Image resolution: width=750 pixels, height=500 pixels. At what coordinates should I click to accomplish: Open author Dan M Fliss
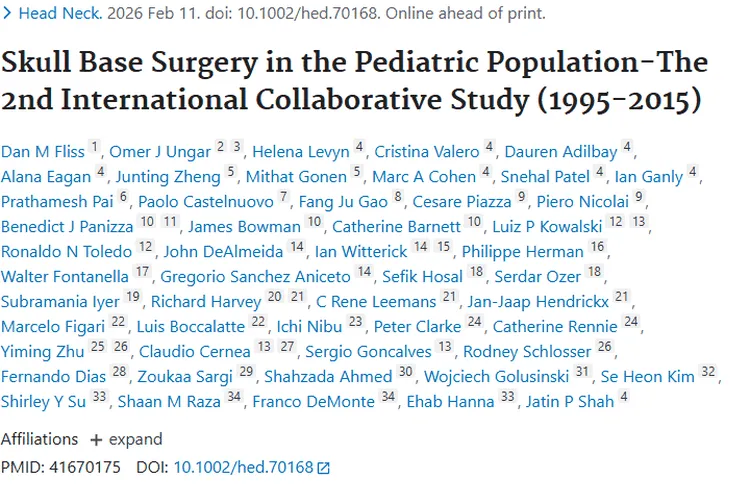(x=43, y=152)
